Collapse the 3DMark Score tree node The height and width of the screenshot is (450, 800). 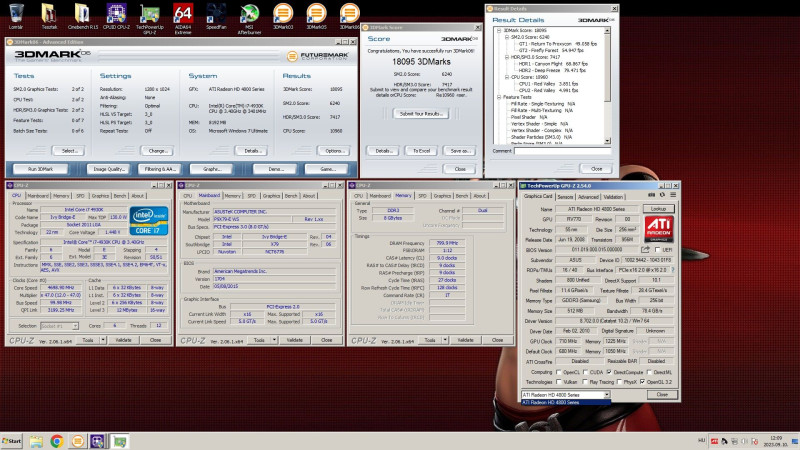499,31
